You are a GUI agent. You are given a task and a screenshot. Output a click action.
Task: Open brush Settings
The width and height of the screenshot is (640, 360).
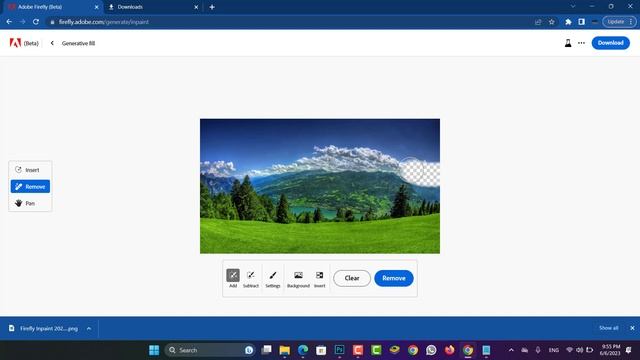273,278
